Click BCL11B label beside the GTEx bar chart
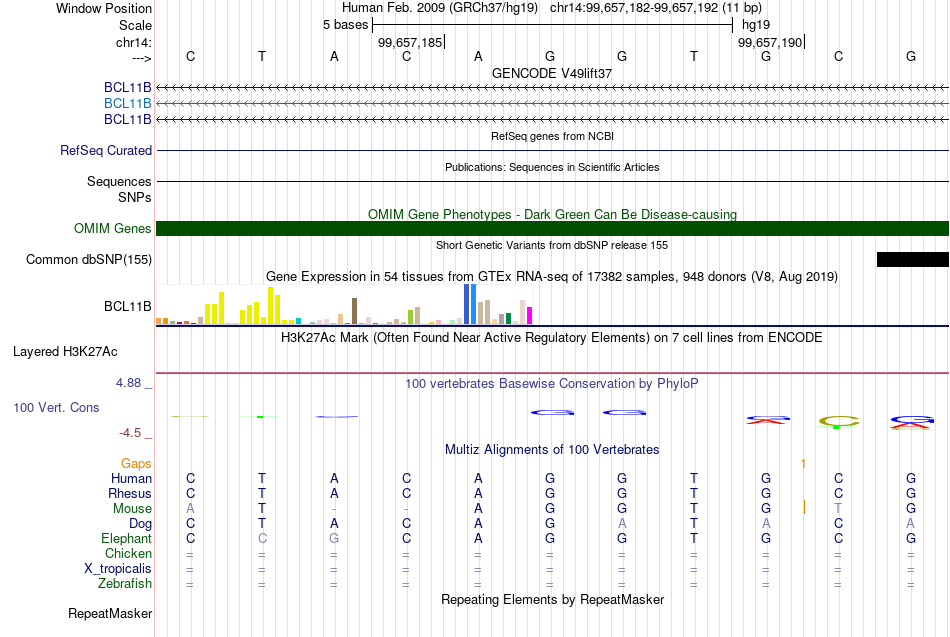This screenshot has width=950, height=637. (x=127, y=307)
